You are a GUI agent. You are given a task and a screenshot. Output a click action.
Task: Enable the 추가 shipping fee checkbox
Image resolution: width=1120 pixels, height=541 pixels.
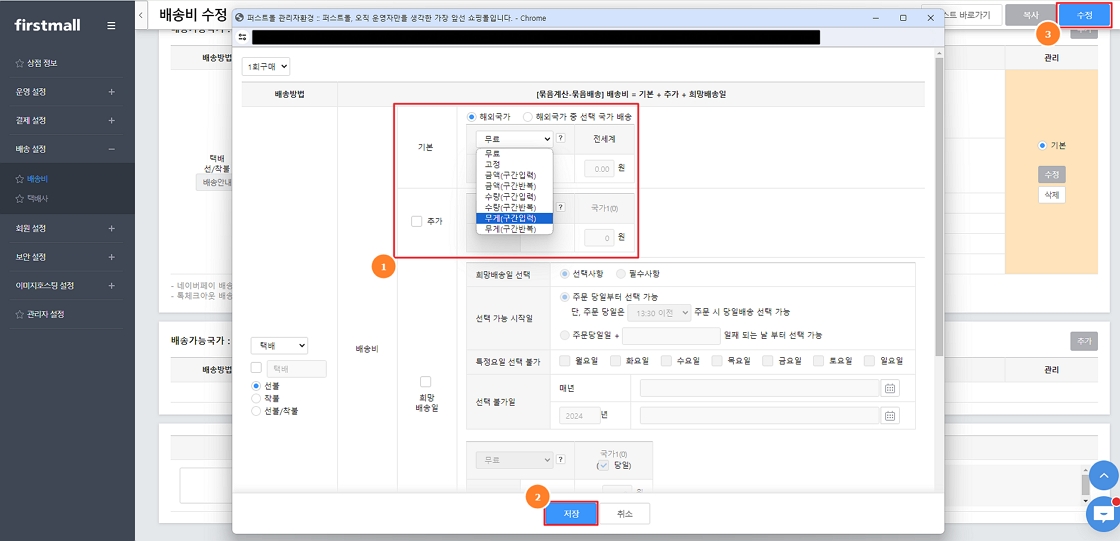coord(416,221)
